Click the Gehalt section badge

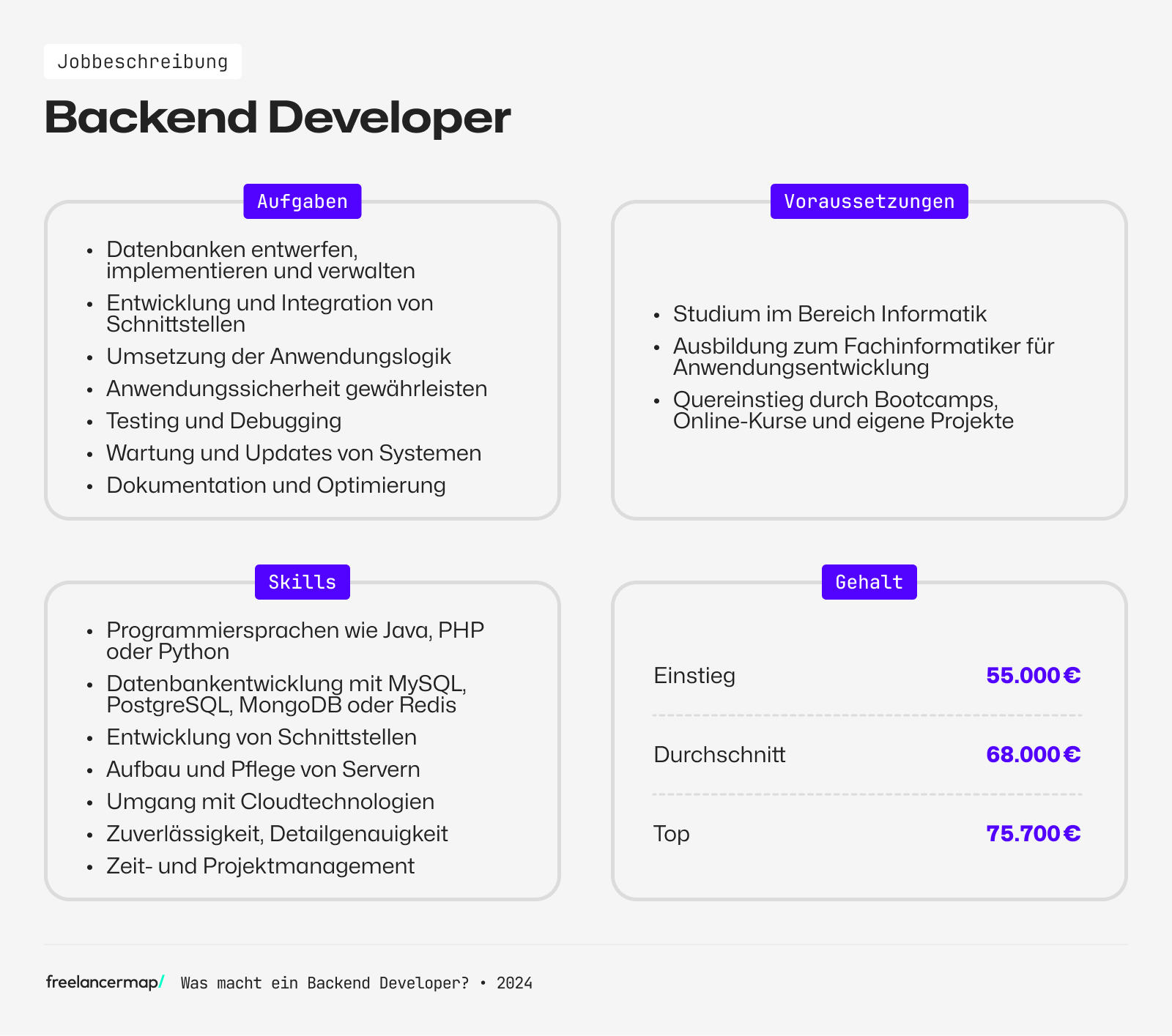(x=869, y=582)
